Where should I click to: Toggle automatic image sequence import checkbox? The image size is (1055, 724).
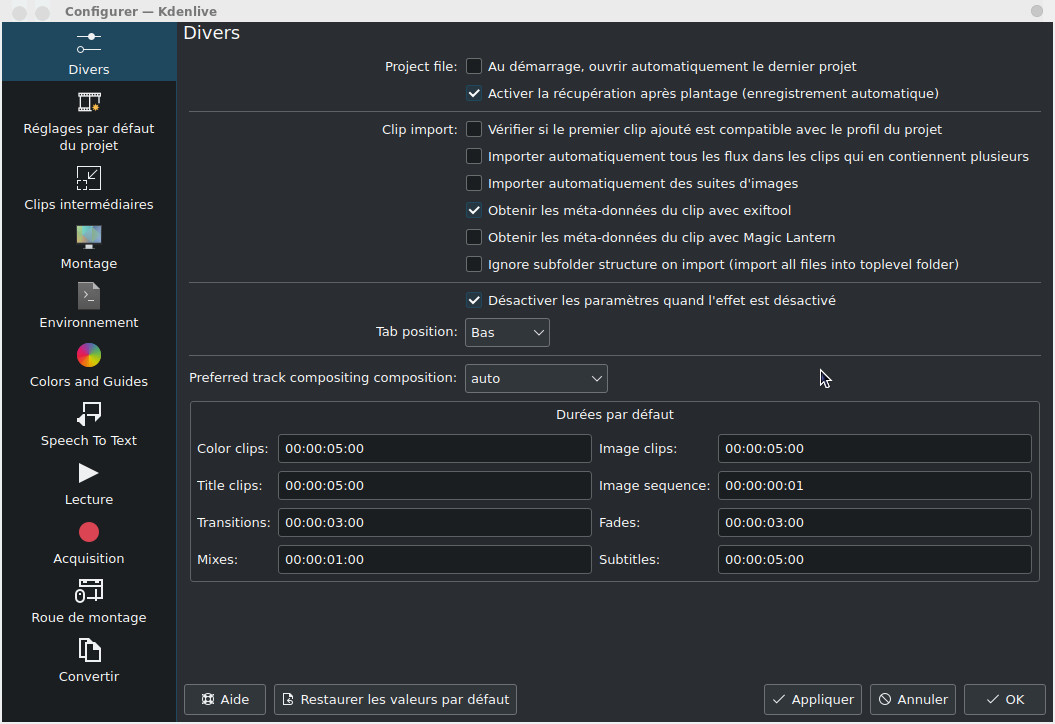pyautogui.click(x=474, y=184)
